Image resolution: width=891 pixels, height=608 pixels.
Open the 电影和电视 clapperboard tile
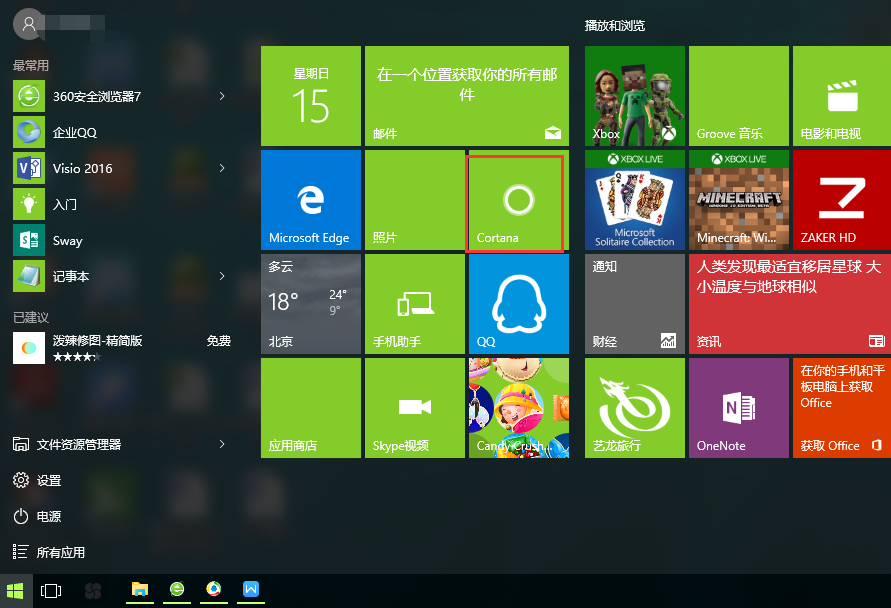(x=842, y=96)
